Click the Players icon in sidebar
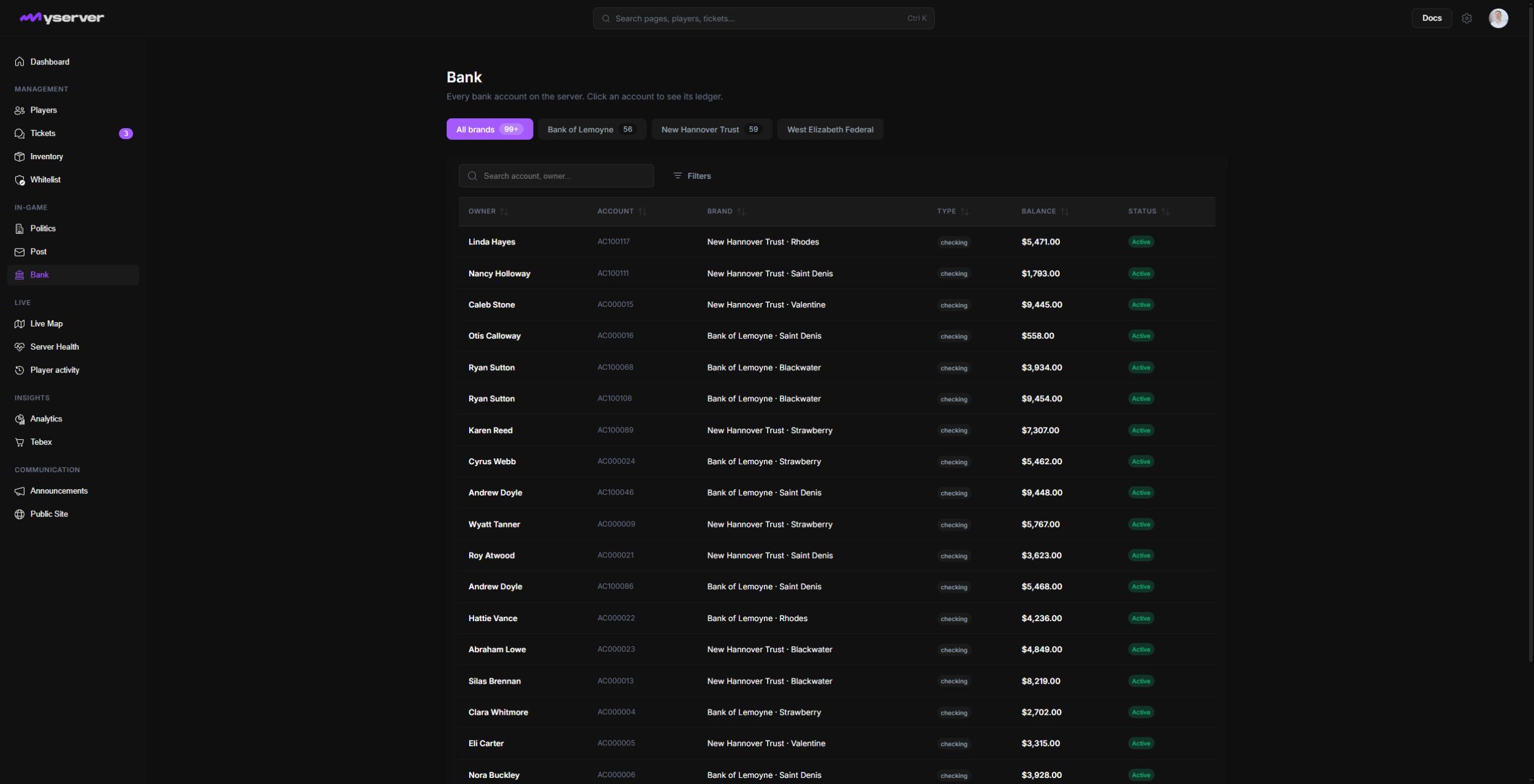Viewport: 1534px width, 784px height. [20, 110]
